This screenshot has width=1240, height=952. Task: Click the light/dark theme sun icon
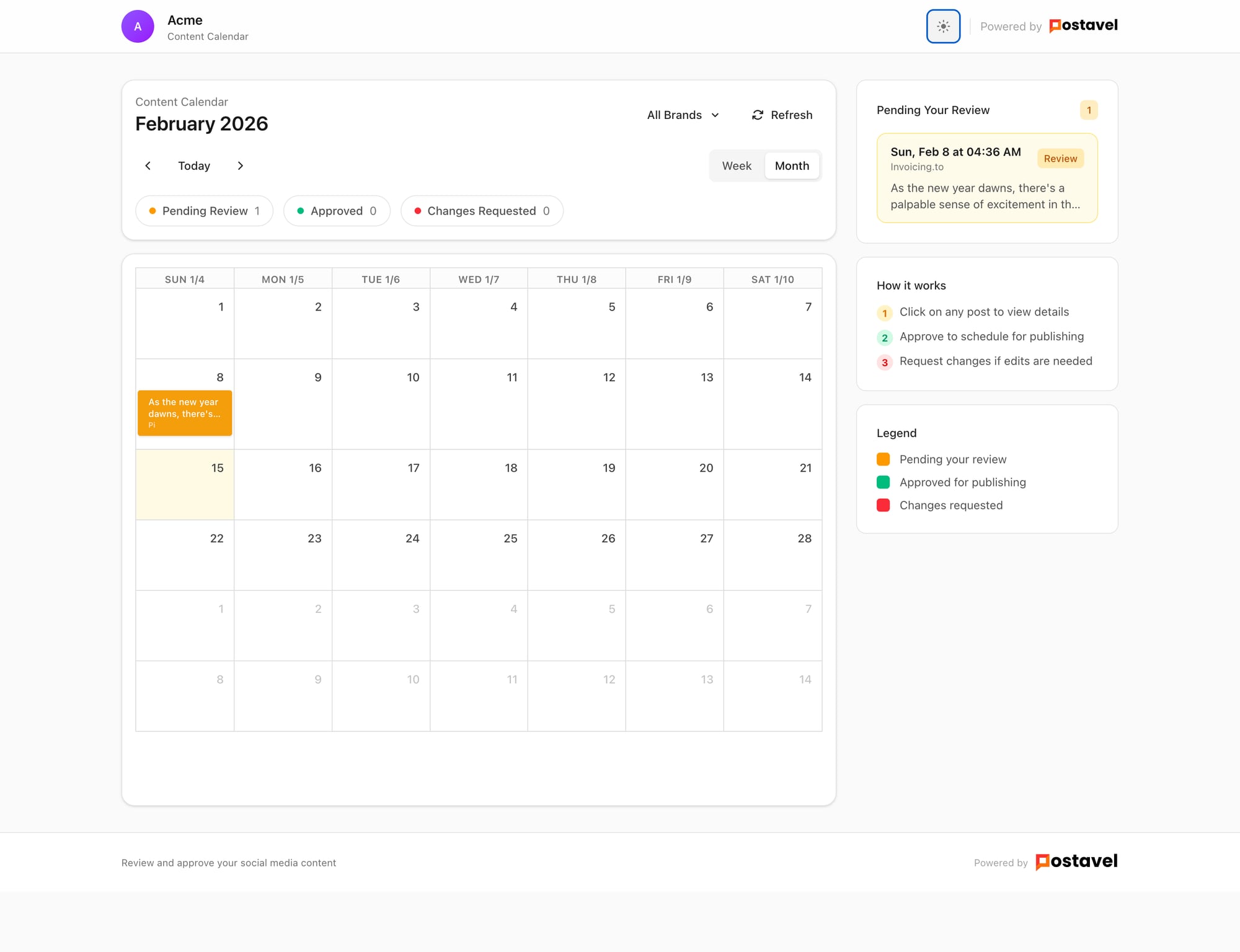coord(943,26)
